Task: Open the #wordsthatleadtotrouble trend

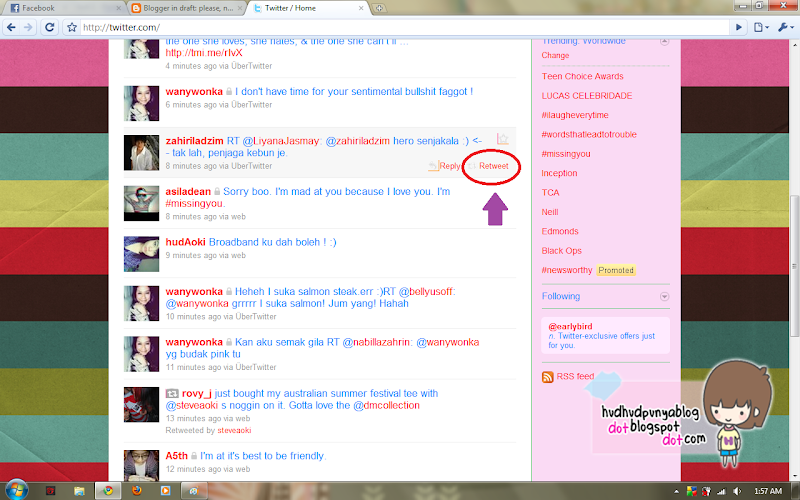Action: [x=589, y=134]
